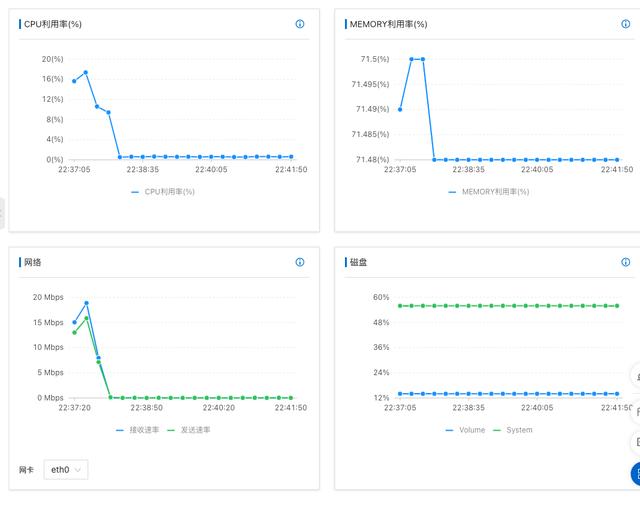
Task: Toggle the 接收速率 series in network legend
Action: (142, 430)
